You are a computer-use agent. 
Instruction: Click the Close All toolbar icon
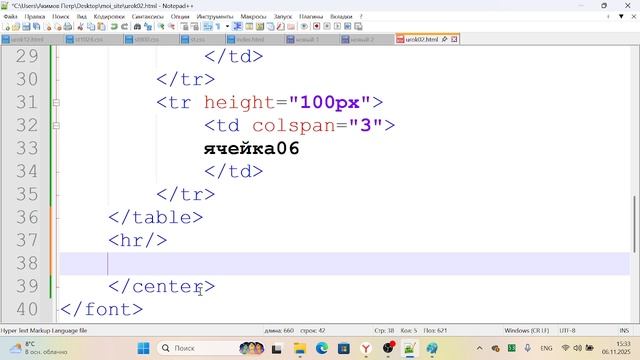coord(58,27)
